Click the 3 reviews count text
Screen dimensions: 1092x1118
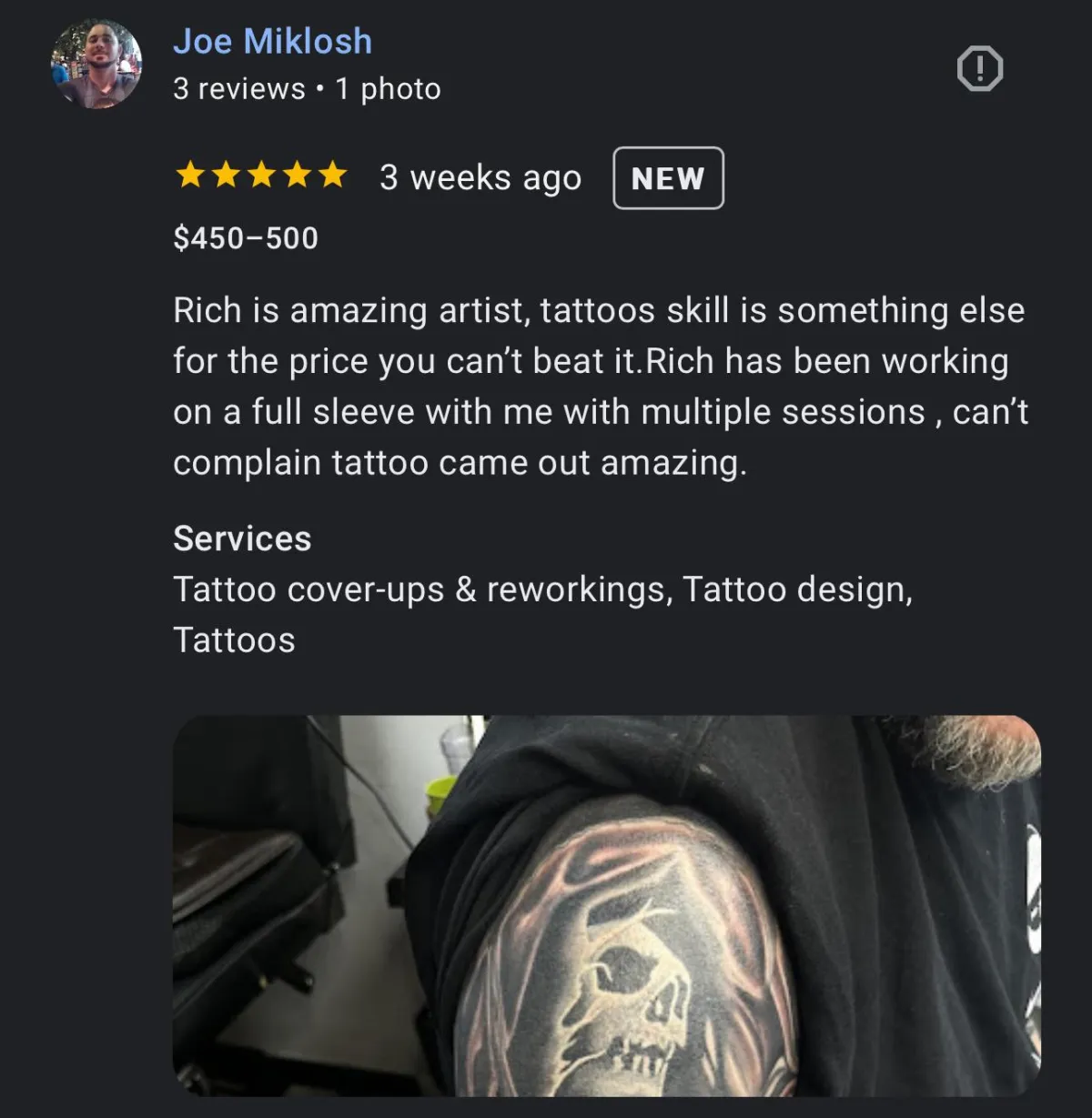(x=239, y=88)
